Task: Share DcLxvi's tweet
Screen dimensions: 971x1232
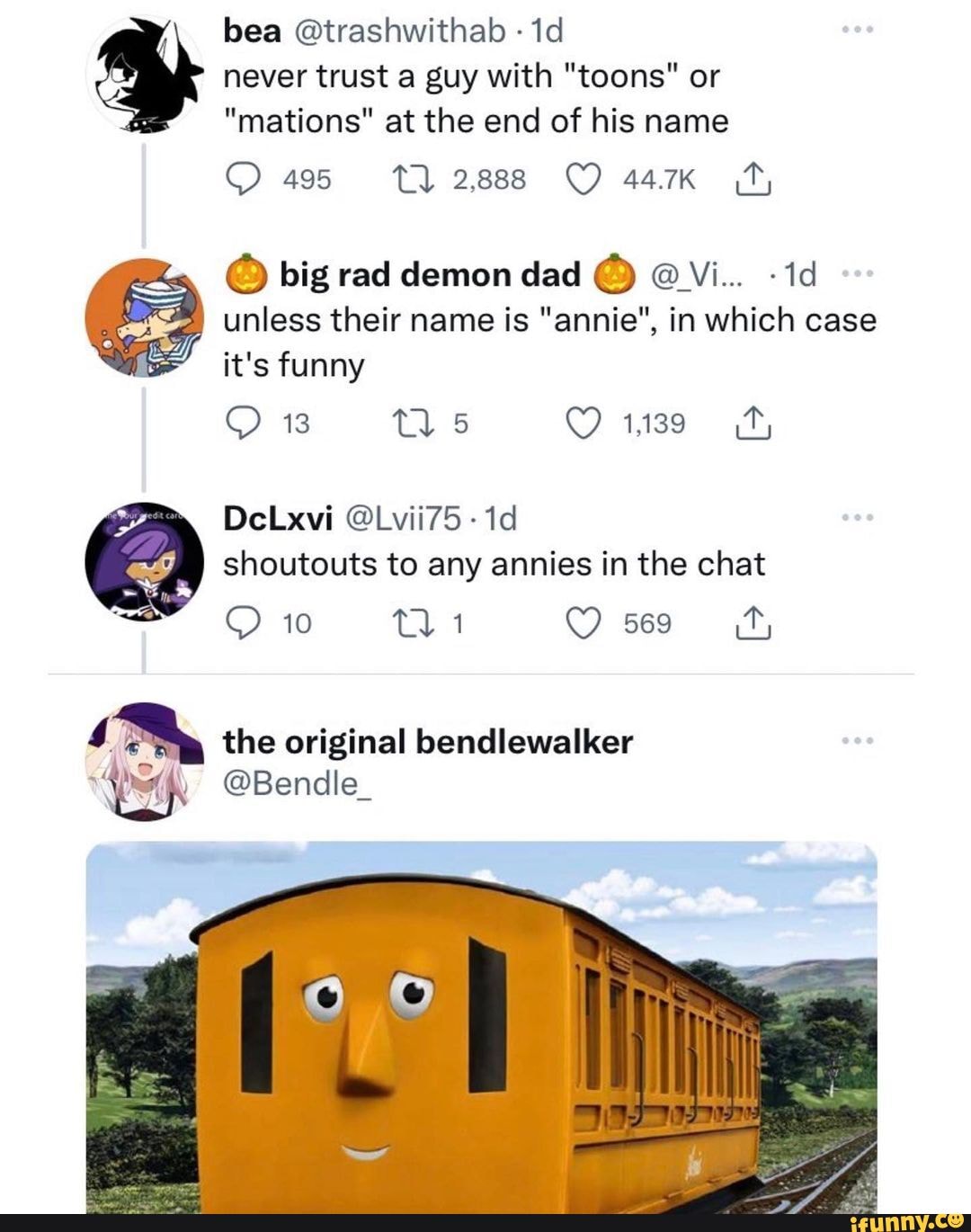Action: 751,623
